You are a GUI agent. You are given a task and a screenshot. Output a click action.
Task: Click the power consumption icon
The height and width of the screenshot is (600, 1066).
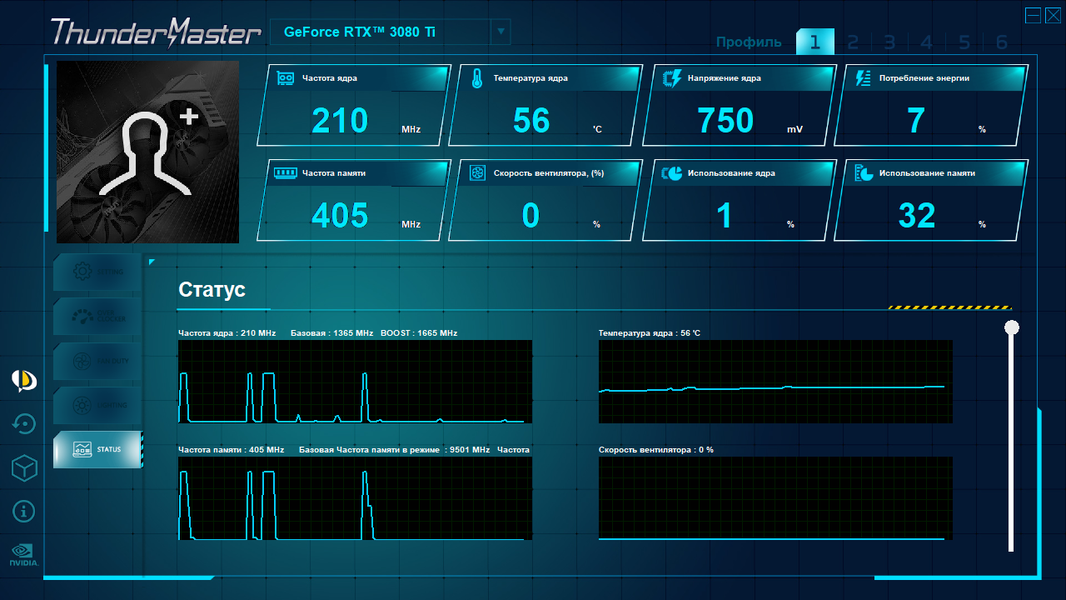[x=863, y=78]
